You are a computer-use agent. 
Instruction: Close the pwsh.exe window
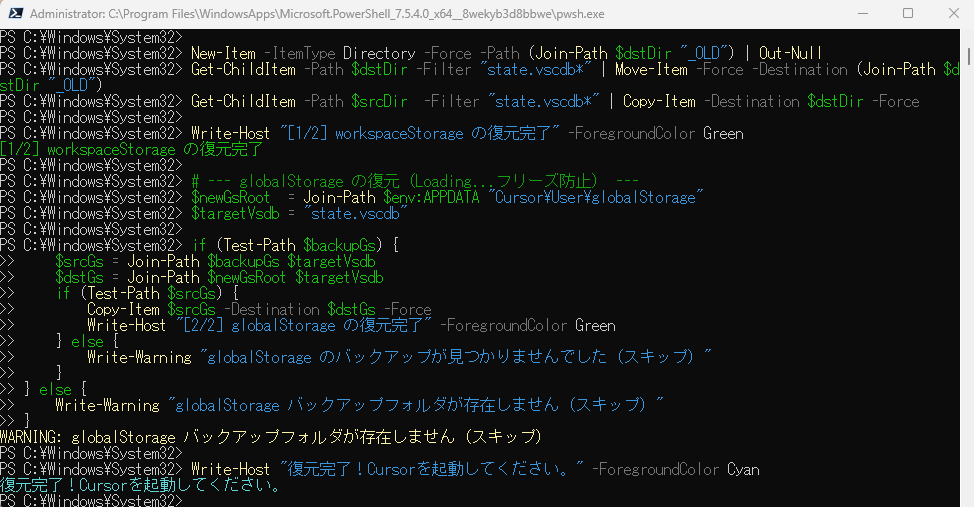[951, 14]
